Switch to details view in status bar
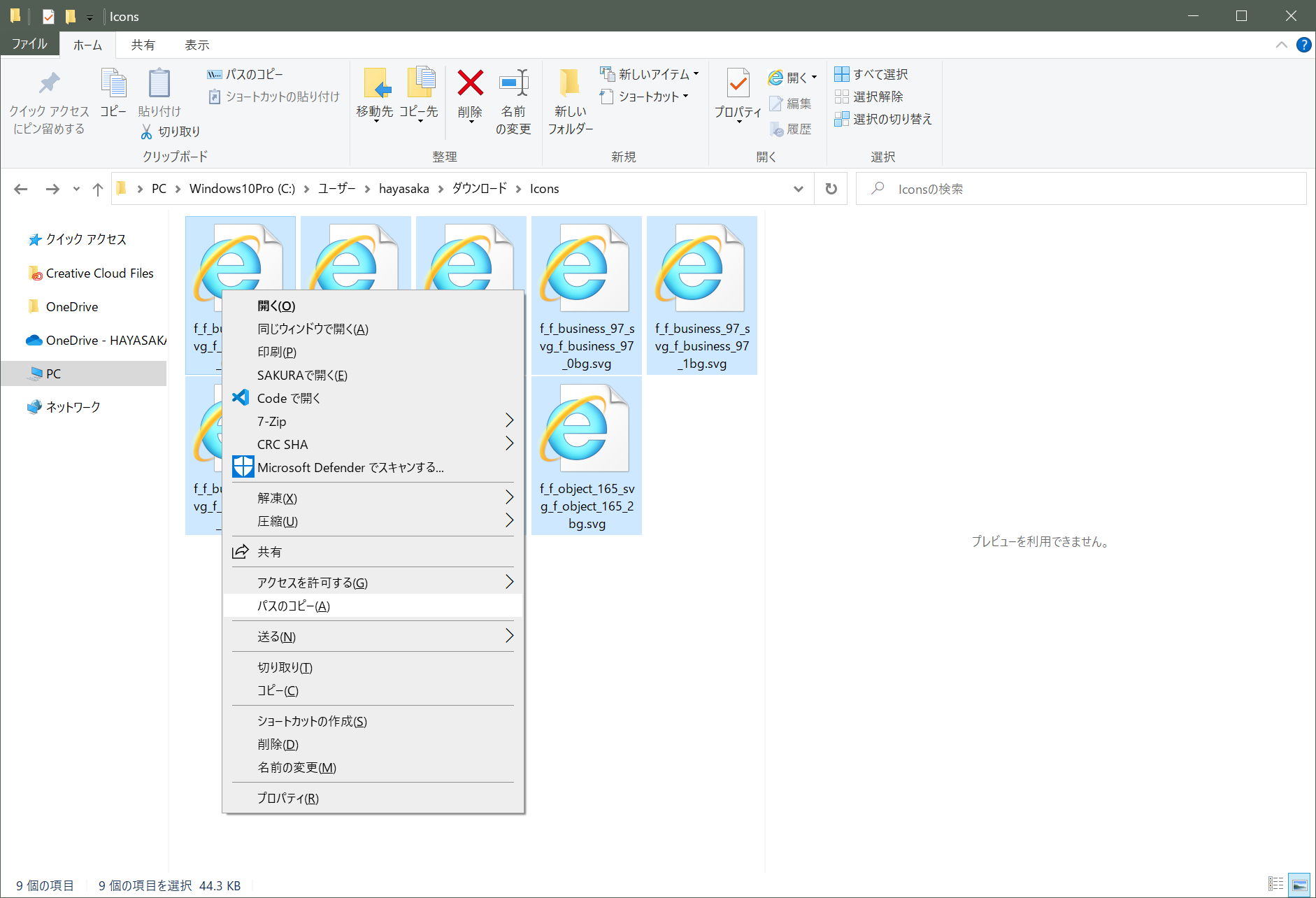Viewport: 1316px width, 898px height. 1276,884
